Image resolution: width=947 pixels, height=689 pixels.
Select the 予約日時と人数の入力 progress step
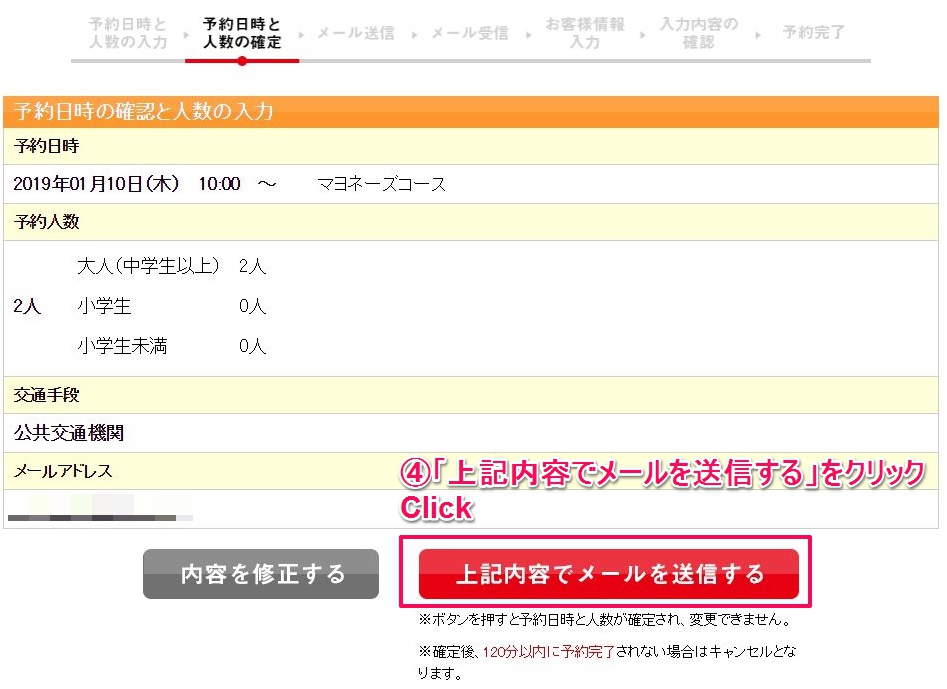[x=128, y=33]
